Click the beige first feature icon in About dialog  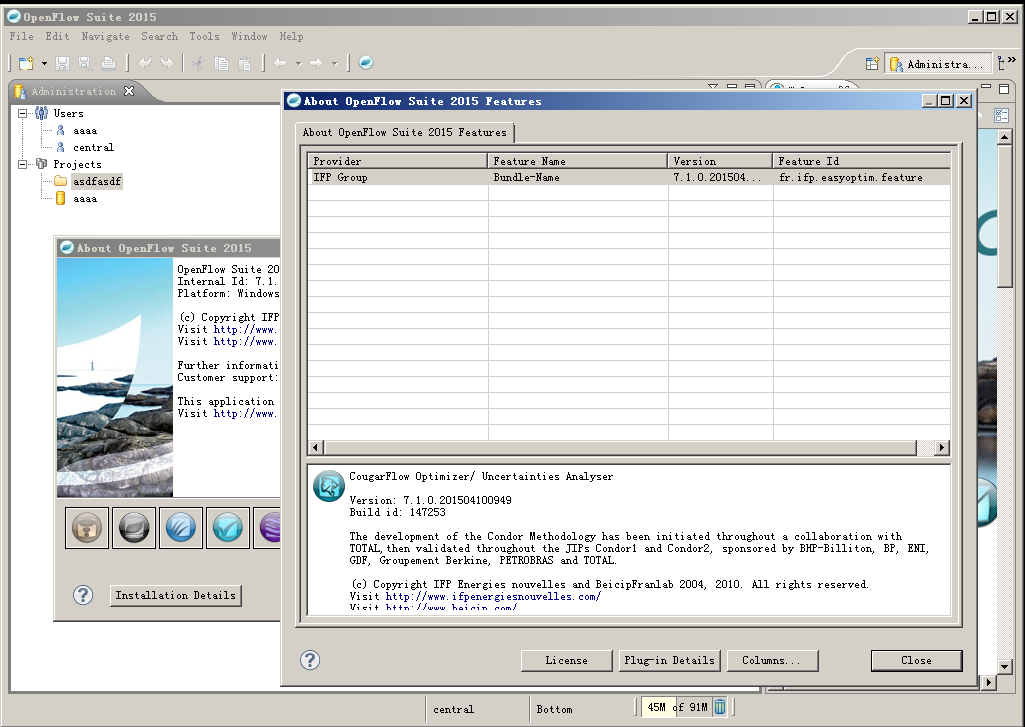pyautogui.click(x=87, y=528)
